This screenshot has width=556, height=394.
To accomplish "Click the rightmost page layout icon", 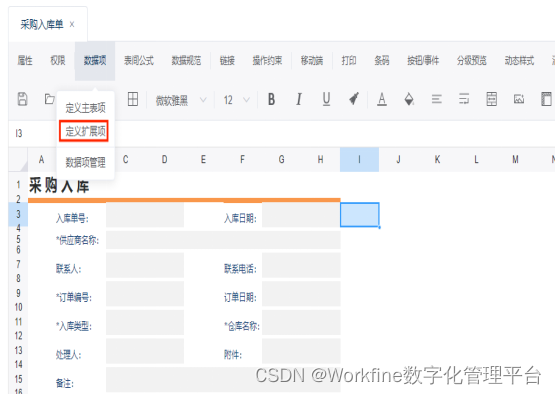I will 546,99.
